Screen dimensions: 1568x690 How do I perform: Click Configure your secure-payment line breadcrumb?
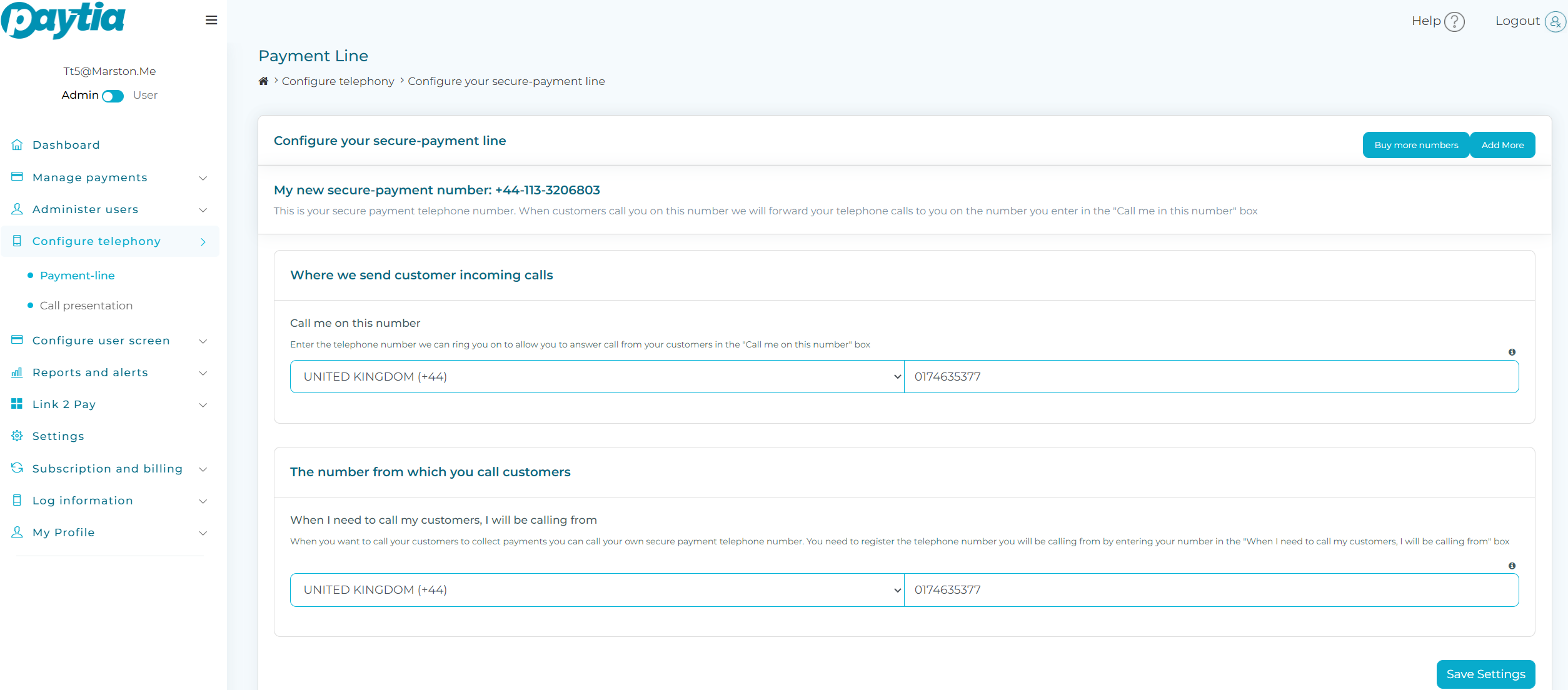tap(506, 81)
